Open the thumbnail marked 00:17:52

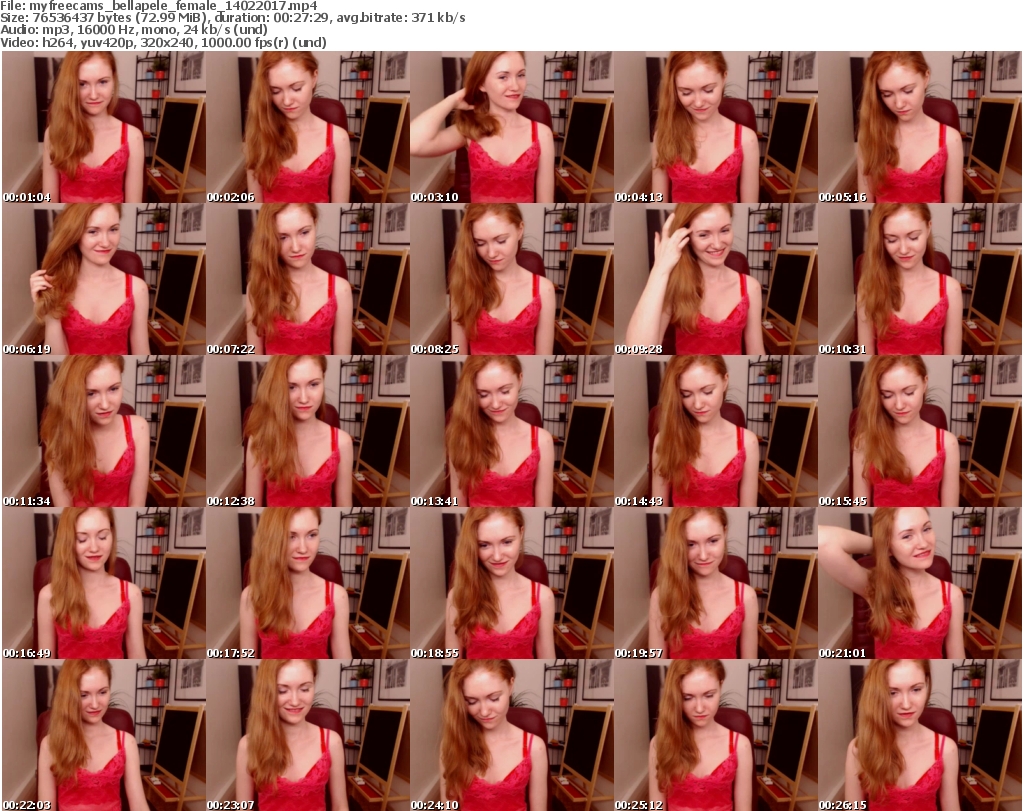[x=308, y=584]
